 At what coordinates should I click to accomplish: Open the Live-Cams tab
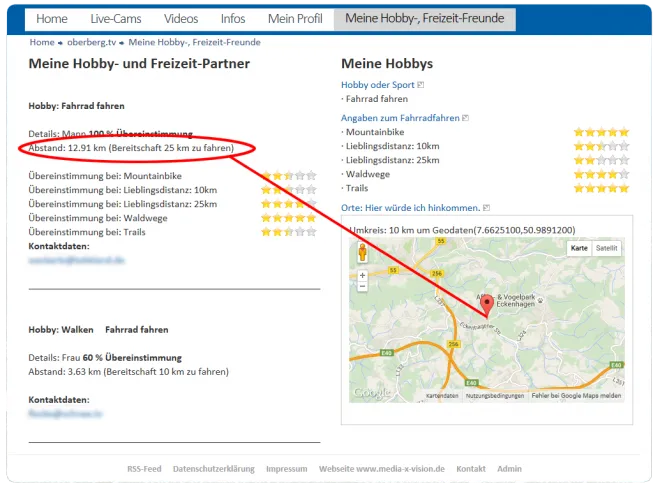coord(116,19)
